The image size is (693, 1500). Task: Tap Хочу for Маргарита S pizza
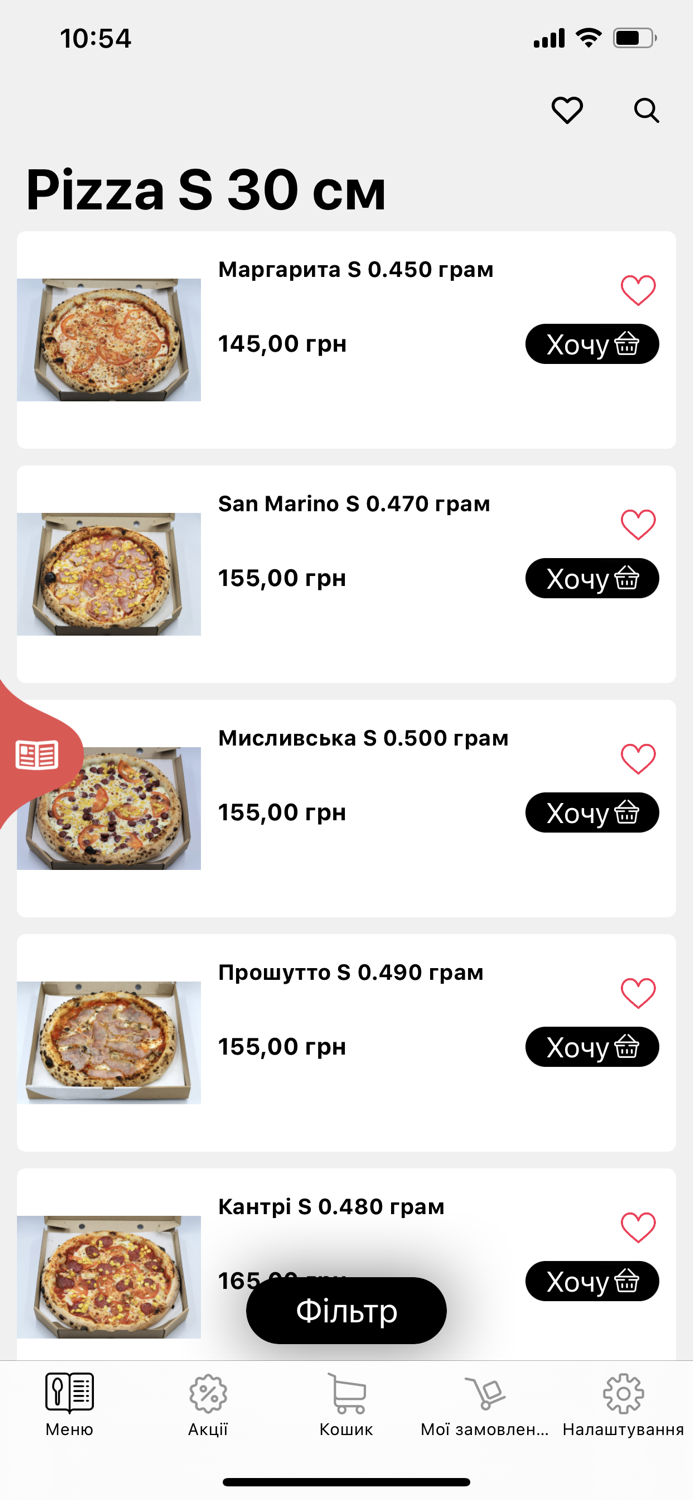click(592, 343)
